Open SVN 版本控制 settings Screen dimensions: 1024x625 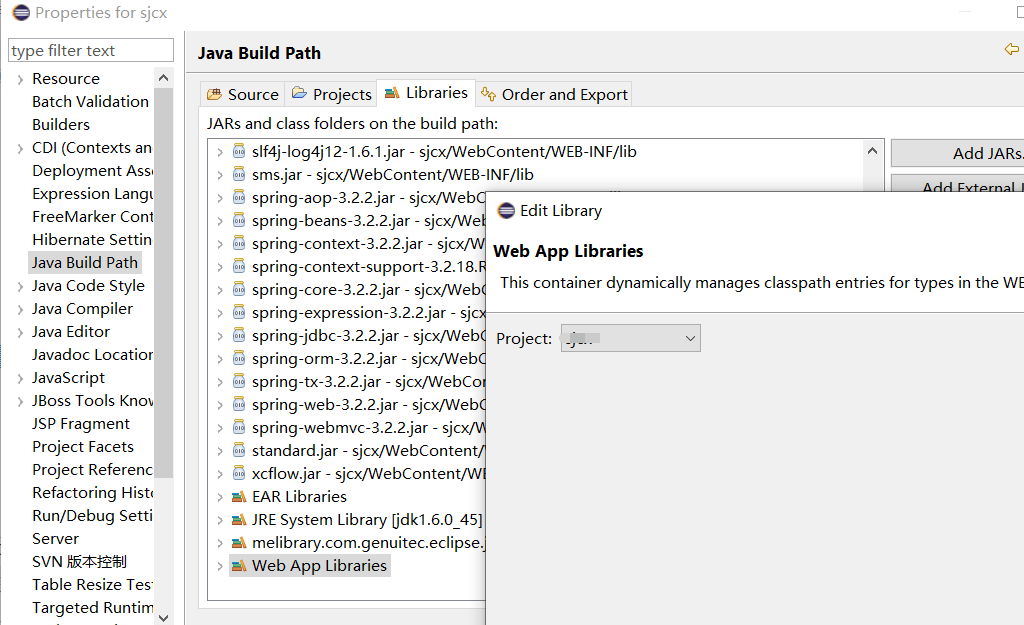[x=79, y=562]
